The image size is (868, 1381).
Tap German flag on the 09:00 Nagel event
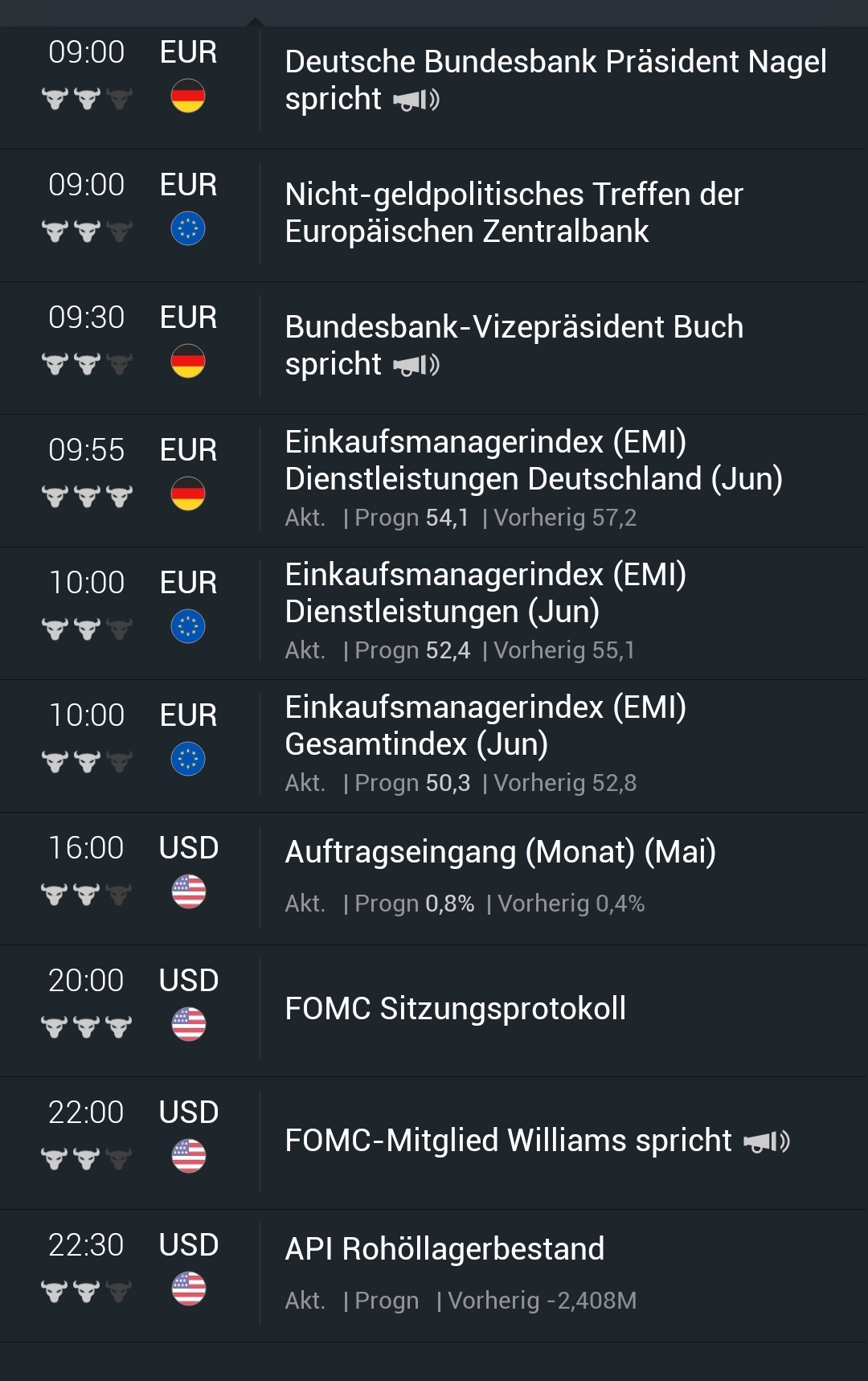[x=188, y=96]
